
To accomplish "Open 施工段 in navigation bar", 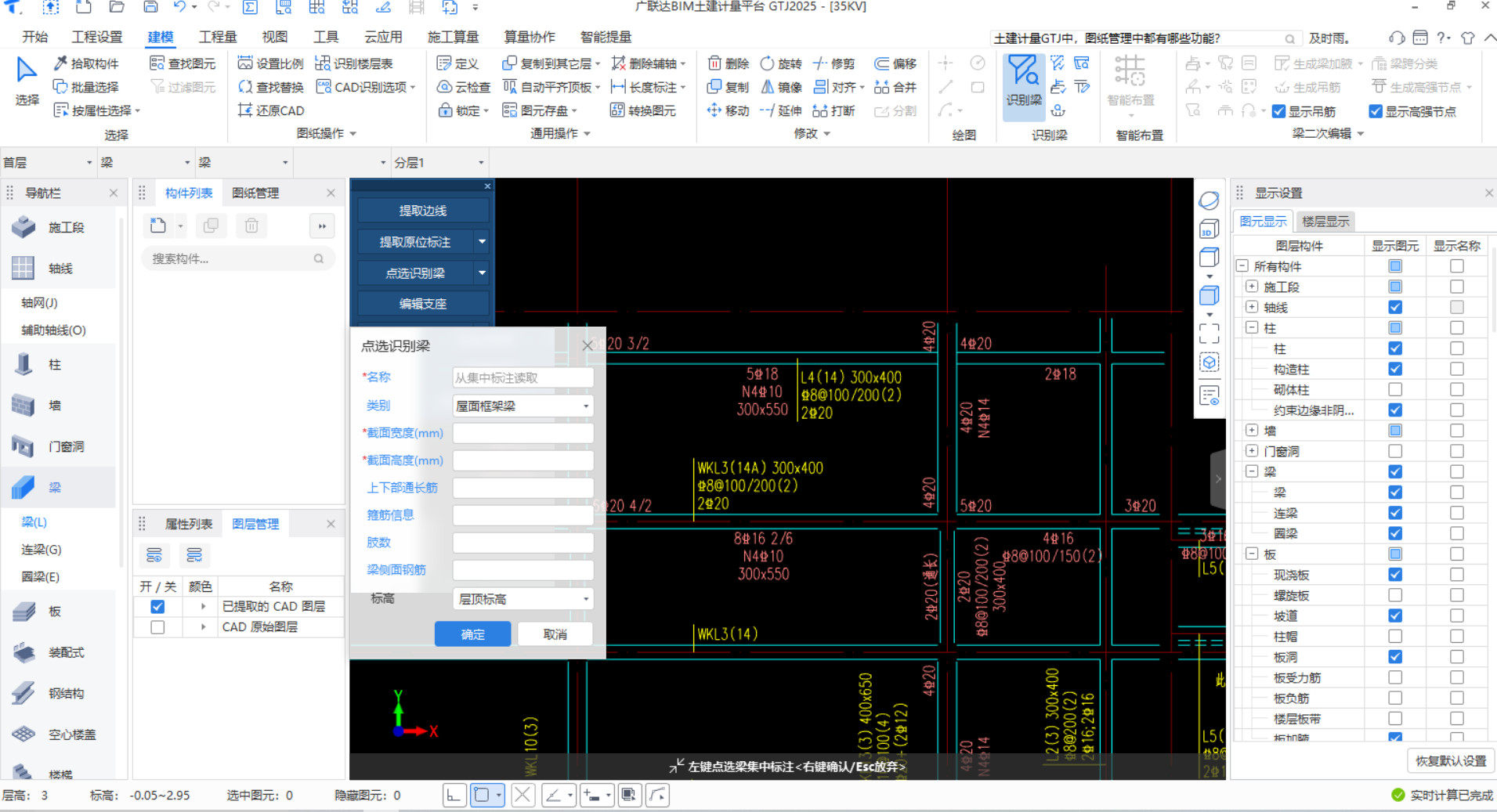I will tap(59, 227).
